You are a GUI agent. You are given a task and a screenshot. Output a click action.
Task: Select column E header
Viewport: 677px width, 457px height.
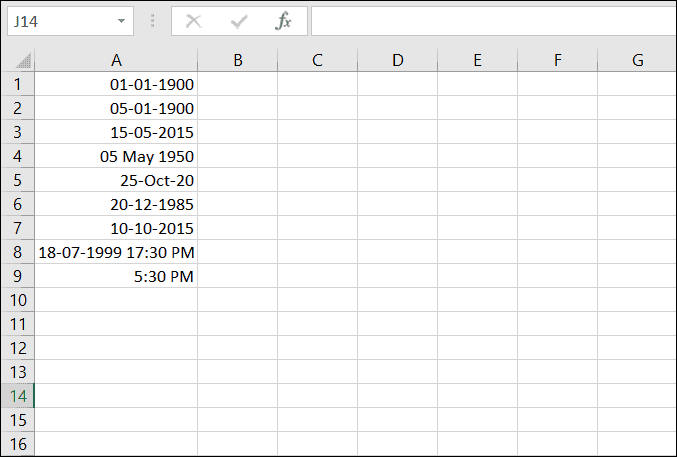coord(477,60)
